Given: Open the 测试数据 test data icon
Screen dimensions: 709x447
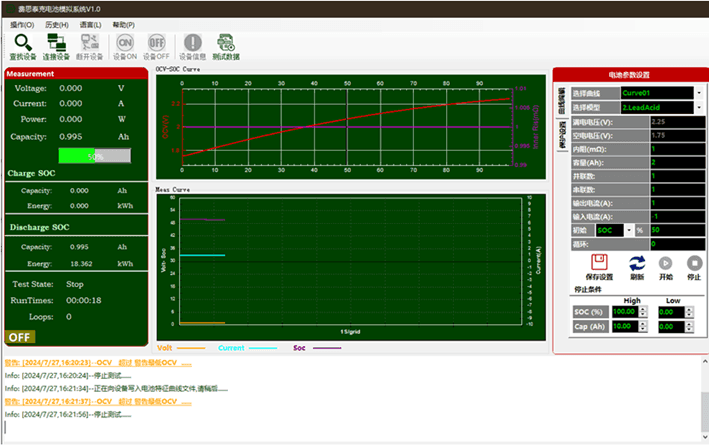Looking at the screenshot, I should coord(226,43).
